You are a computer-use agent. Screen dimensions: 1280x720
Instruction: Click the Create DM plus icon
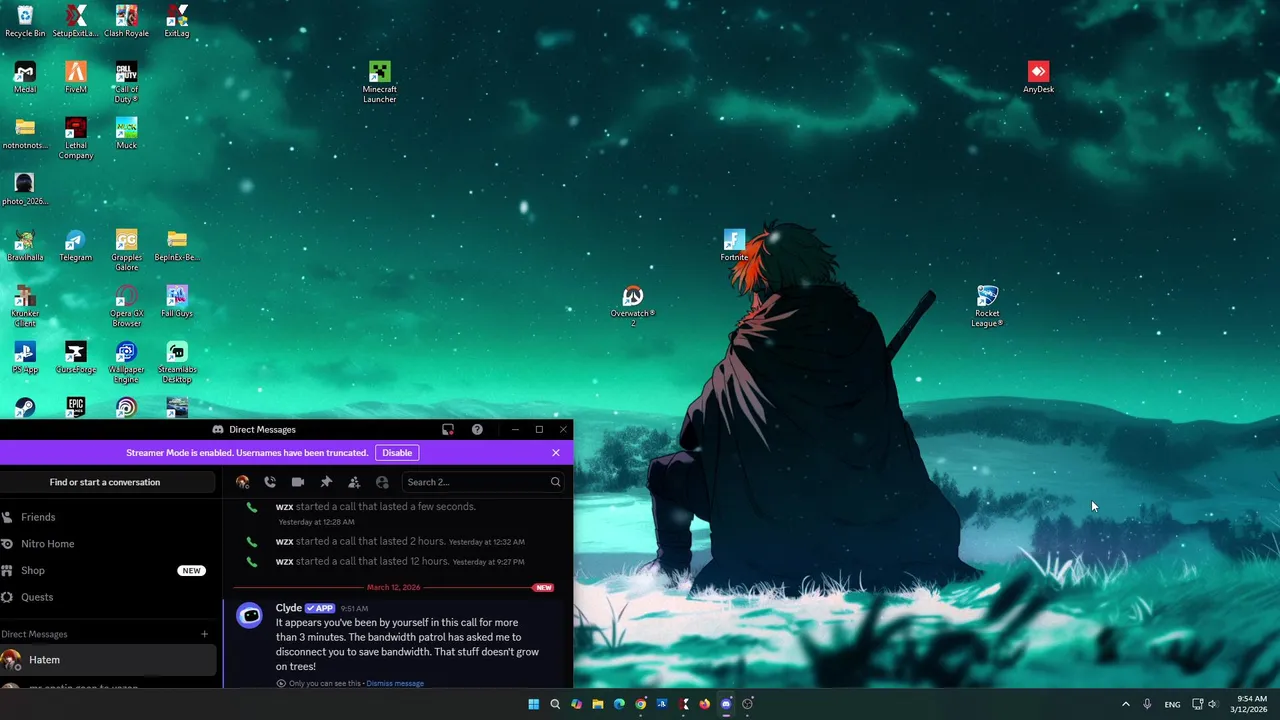click(x=204, y=634)
